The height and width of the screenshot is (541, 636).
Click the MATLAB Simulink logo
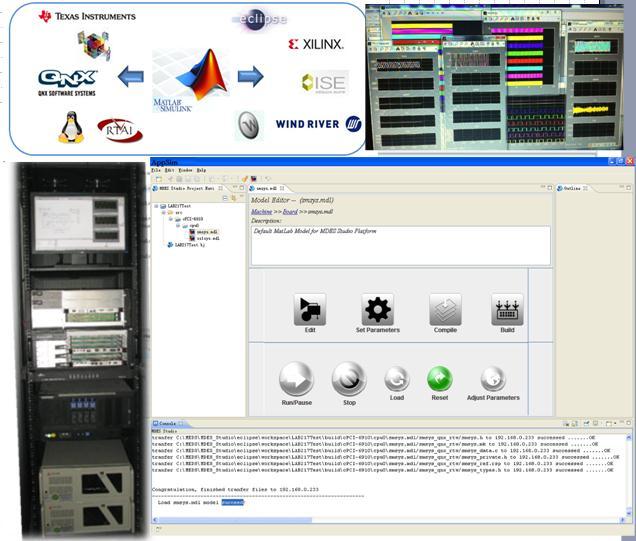click(191, 81)
